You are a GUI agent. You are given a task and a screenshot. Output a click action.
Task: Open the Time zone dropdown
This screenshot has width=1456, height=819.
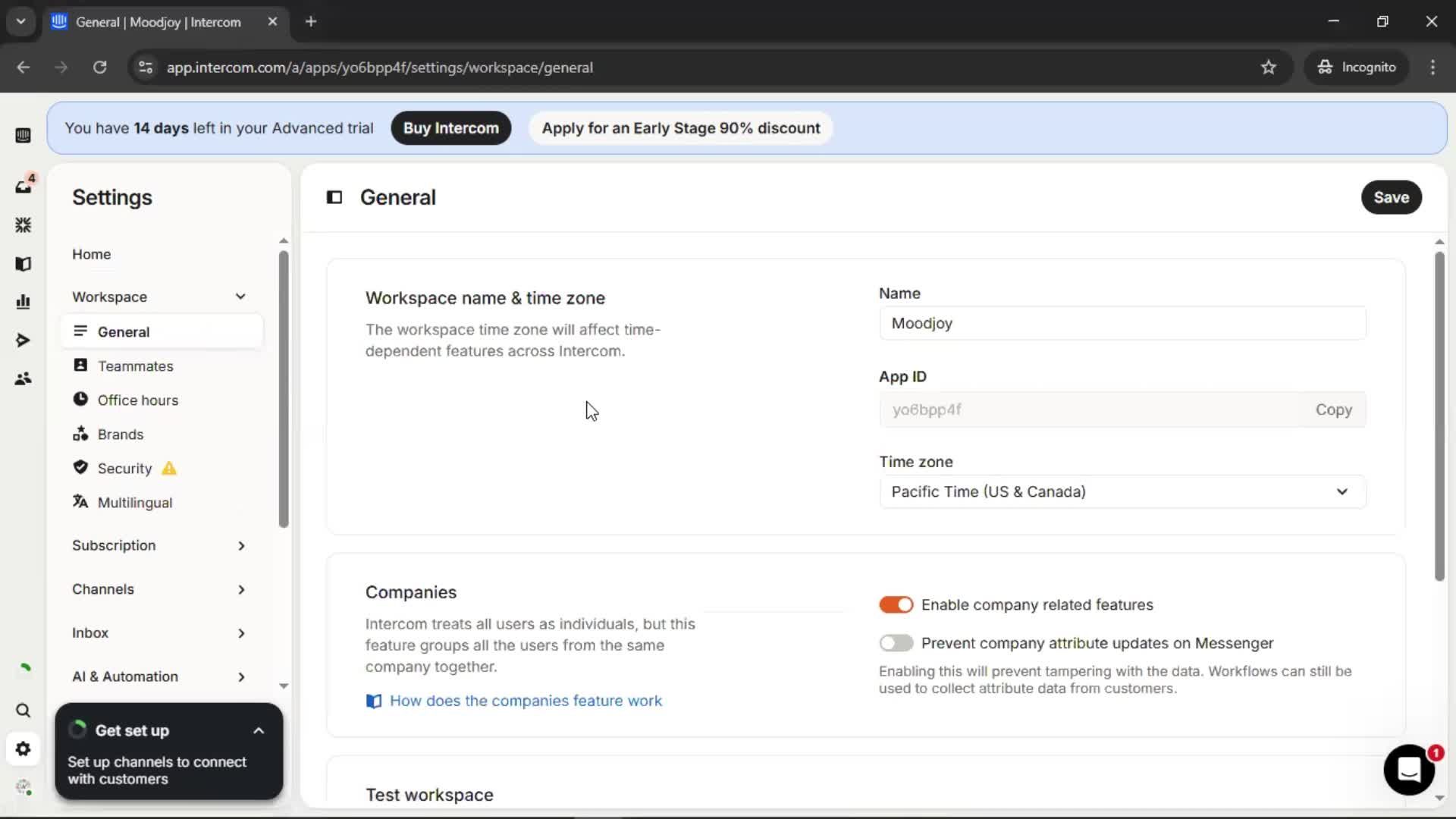(x=1122, y=491)
